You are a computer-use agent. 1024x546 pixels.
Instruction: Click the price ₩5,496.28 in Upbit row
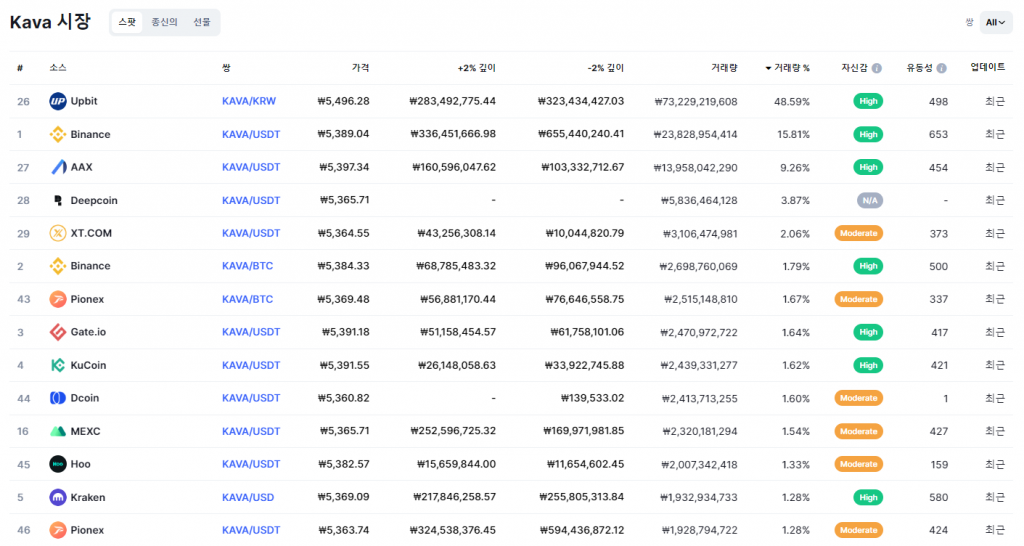[344, 101]
